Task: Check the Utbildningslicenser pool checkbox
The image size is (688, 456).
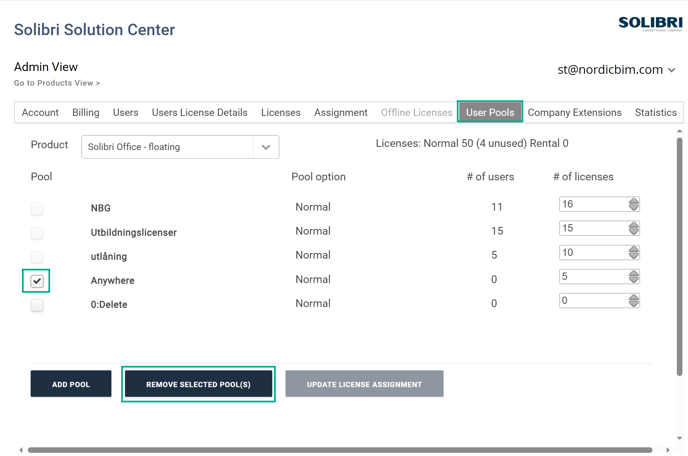Action: (x=37, y=233)
